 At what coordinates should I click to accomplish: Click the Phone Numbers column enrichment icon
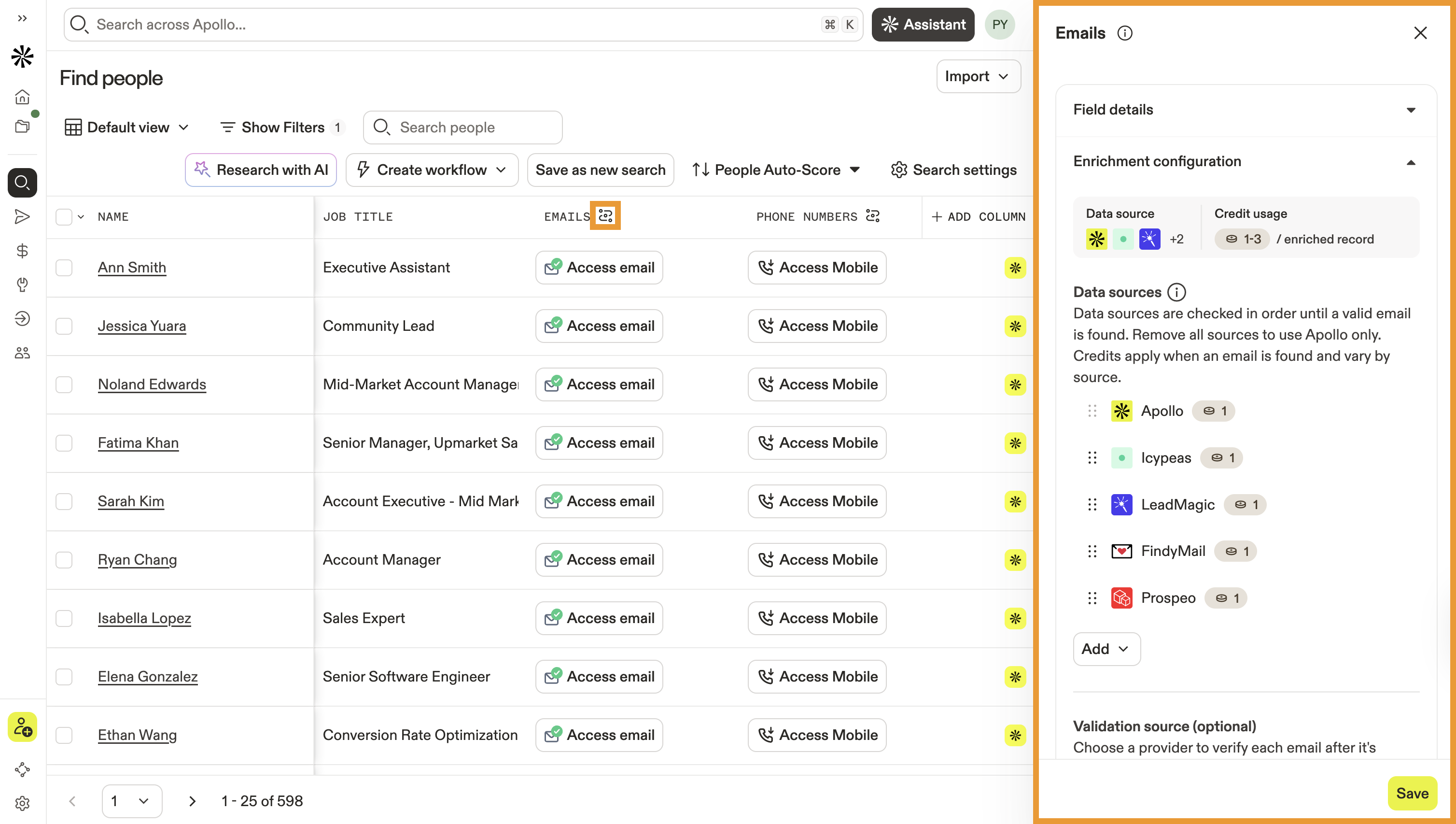pos(873,216)
